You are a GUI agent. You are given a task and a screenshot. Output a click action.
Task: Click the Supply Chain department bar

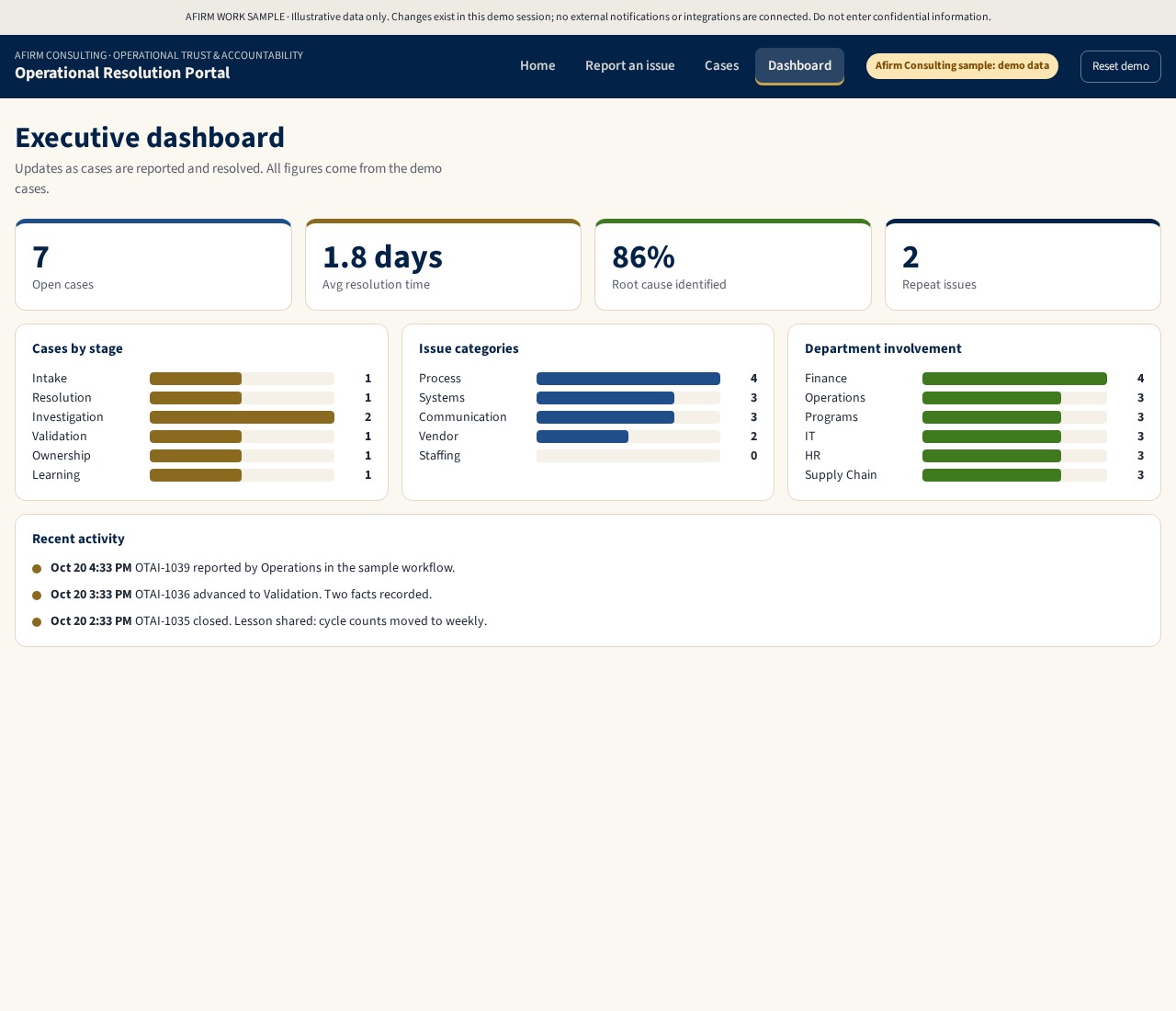1014,475
